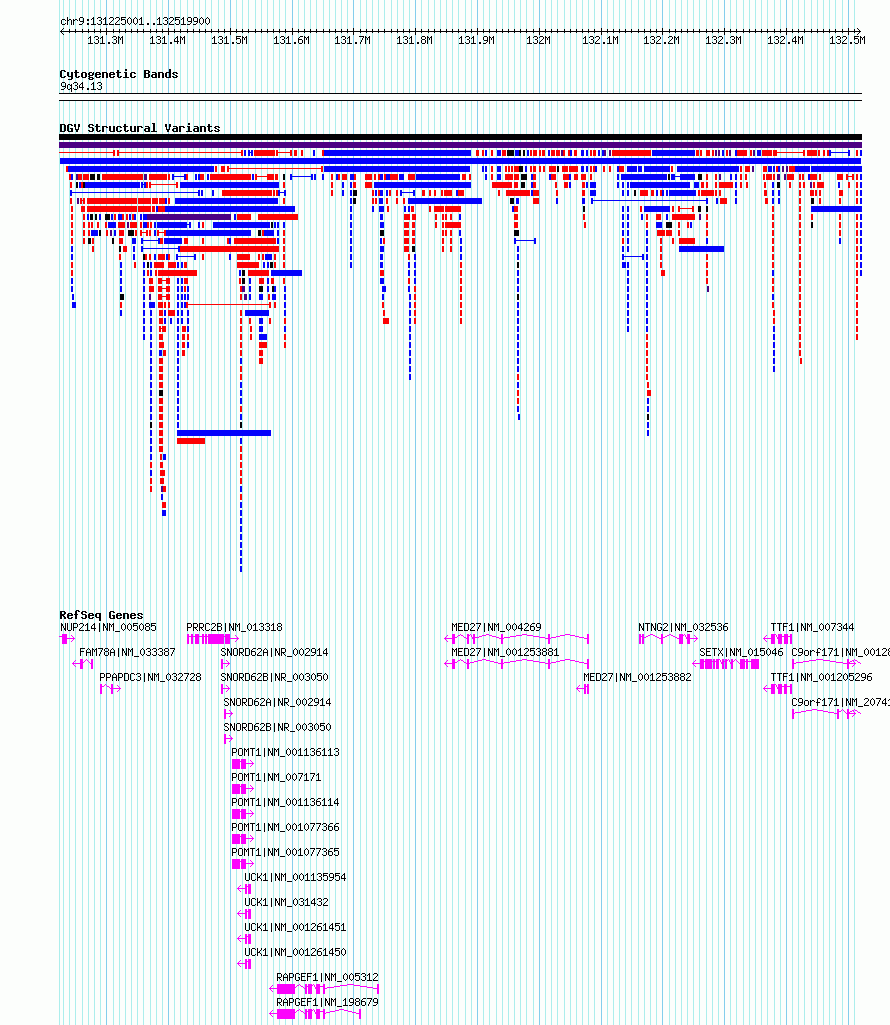This screenshot has width=890, height=1025.
Task: Click the 131.5M mark on the ruler
Action: click(x=229, y=41)
